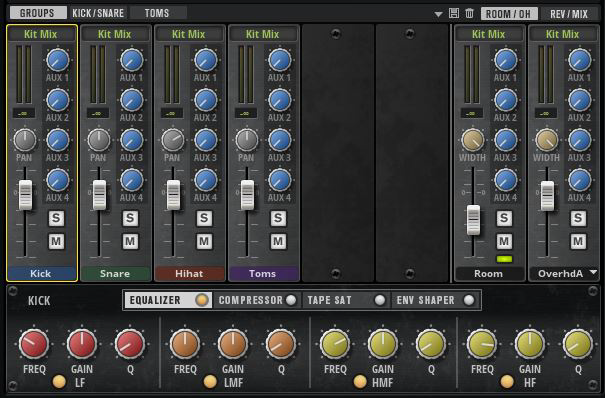Switch to the GROUPS tab
The width and height of the screenshot is (605, 398).
(x=37, y=13)
